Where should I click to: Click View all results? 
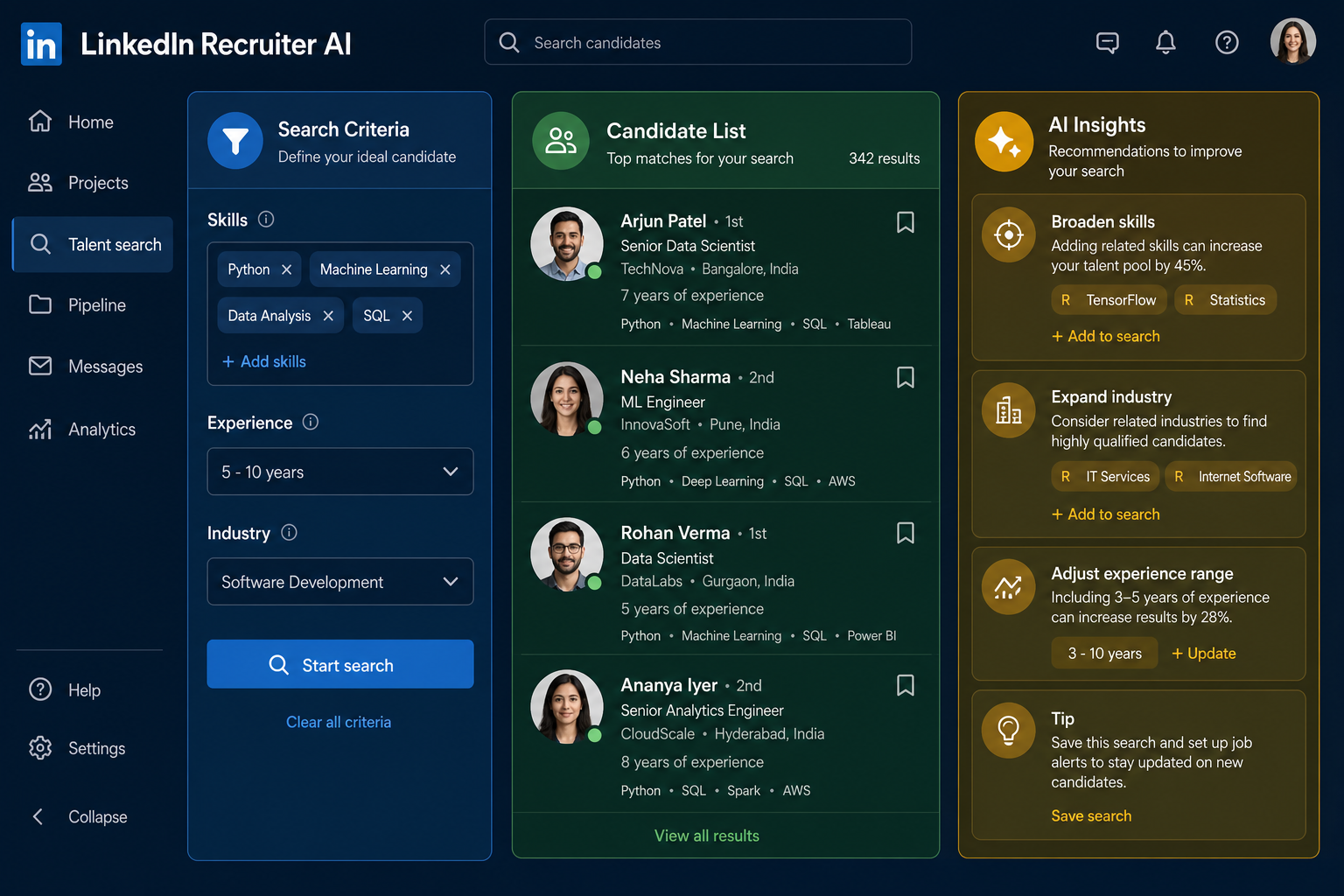click(x=707, y=836)
